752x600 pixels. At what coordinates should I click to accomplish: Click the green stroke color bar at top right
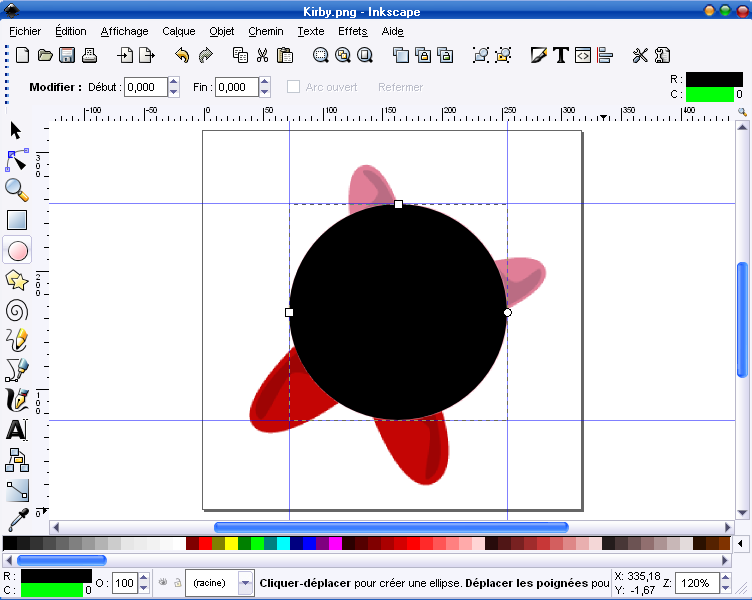(710, 94)
